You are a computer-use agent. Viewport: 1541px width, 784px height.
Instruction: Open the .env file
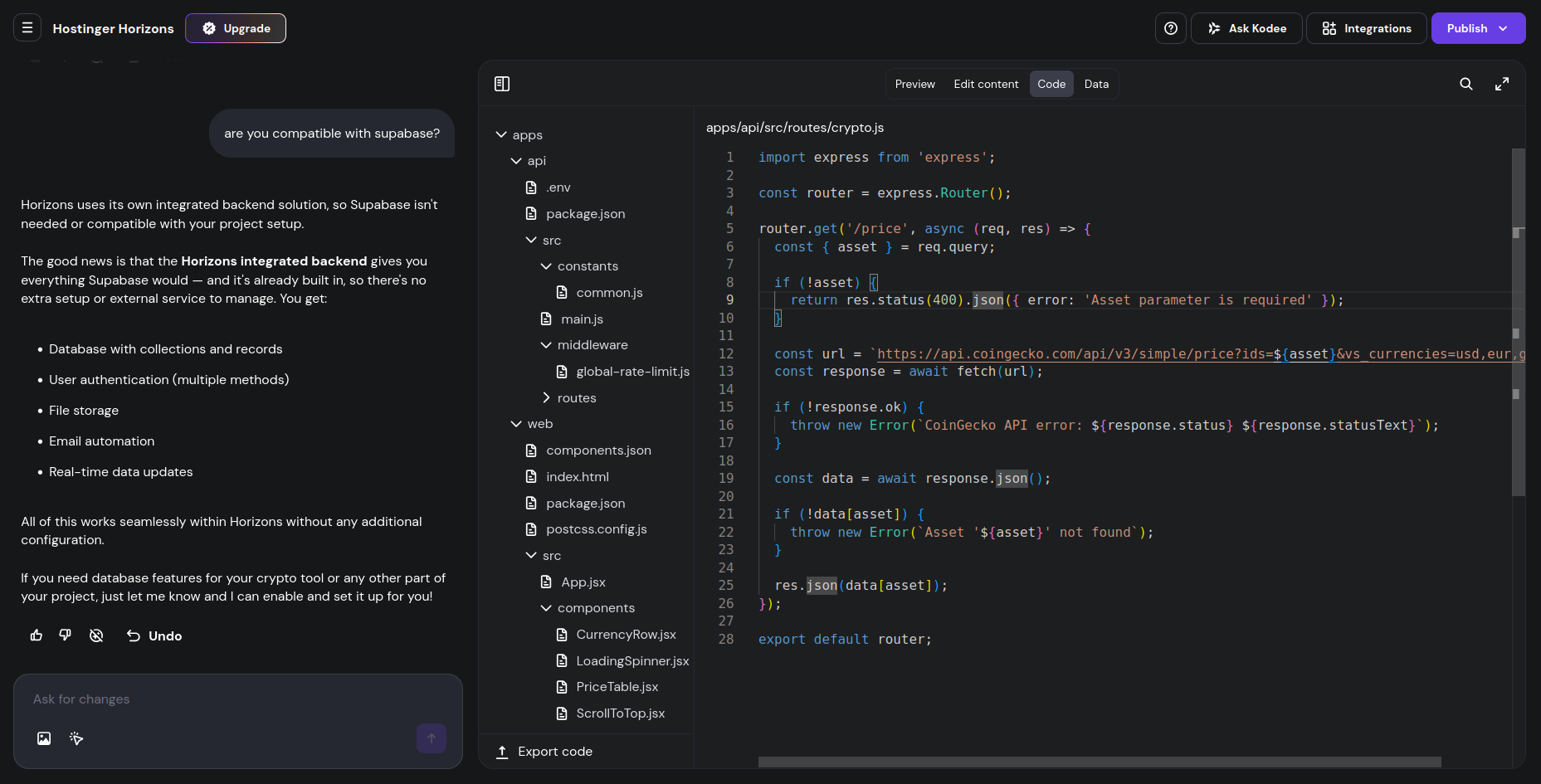[549, 187]
